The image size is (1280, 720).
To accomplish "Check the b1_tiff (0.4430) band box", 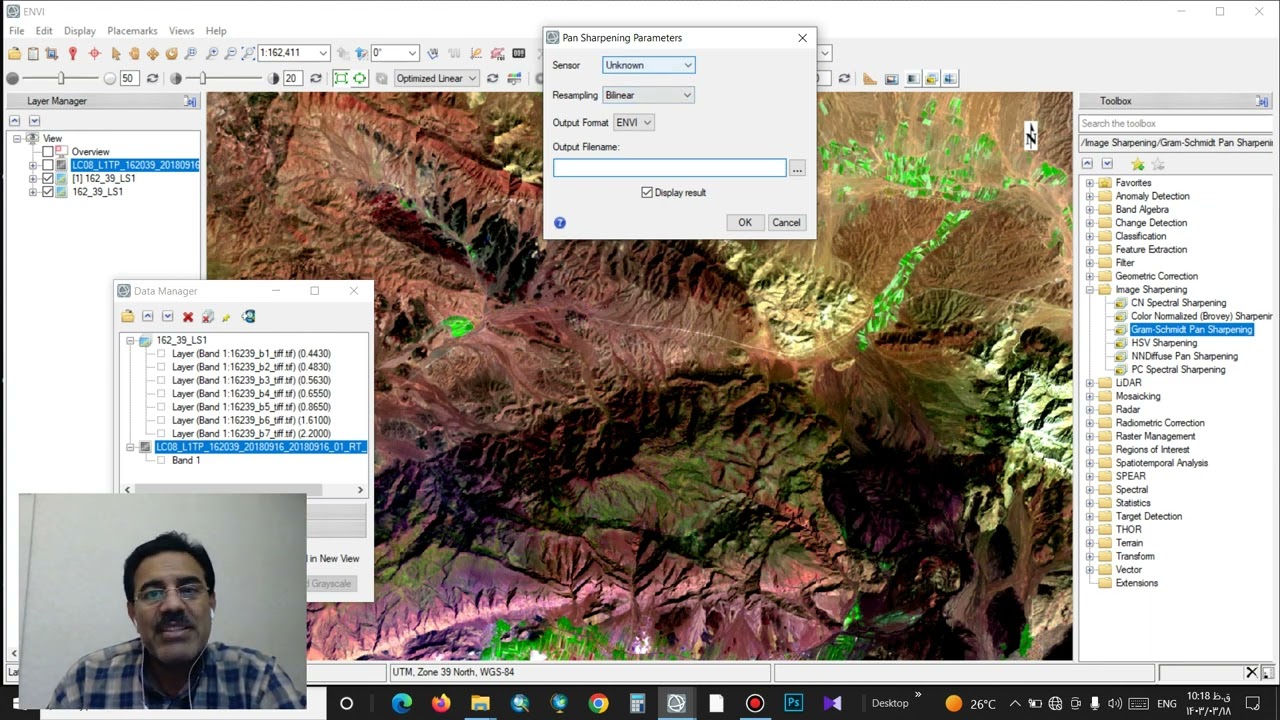I will coord(161,354).
